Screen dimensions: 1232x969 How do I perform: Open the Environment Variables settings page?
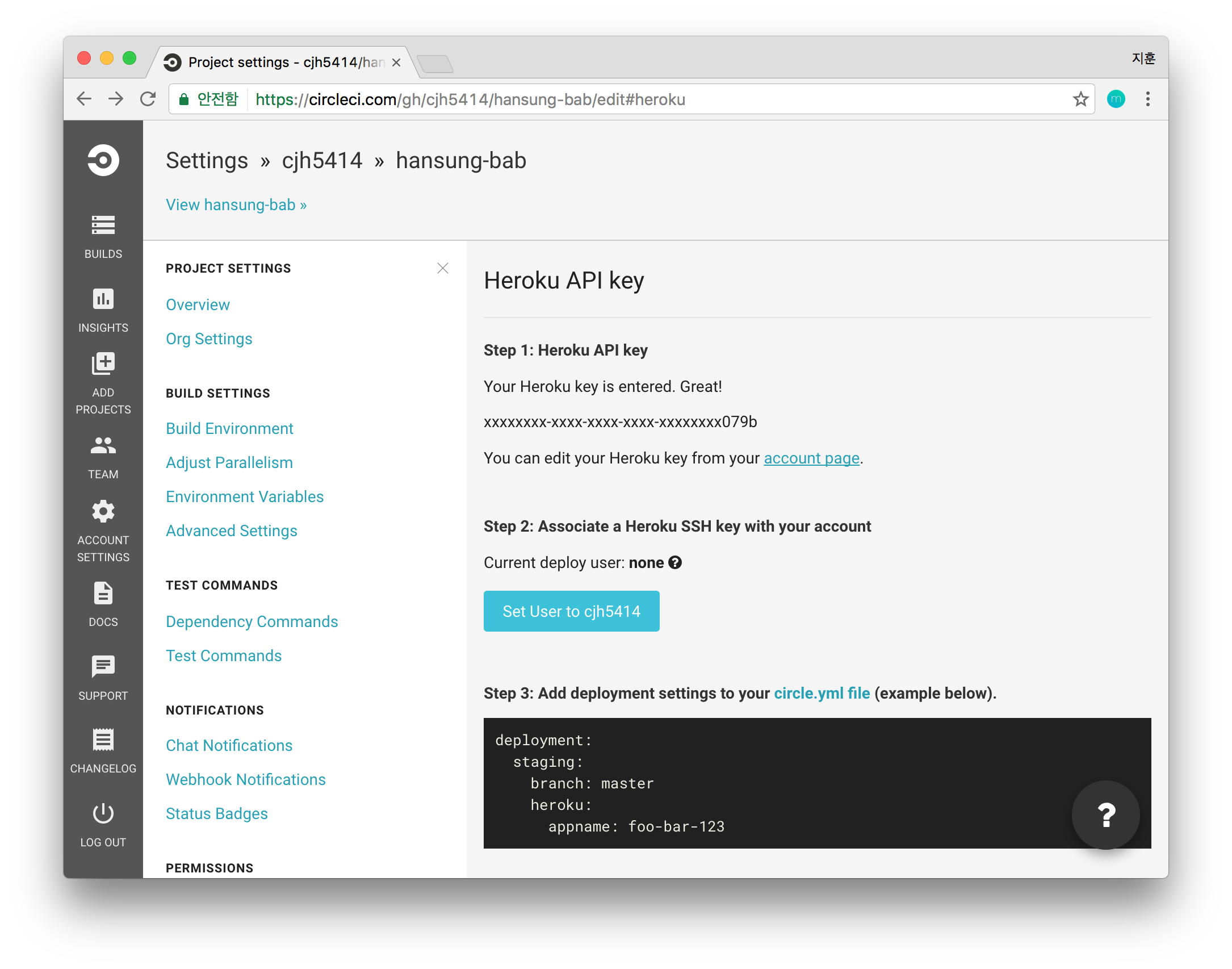[245, 496]
